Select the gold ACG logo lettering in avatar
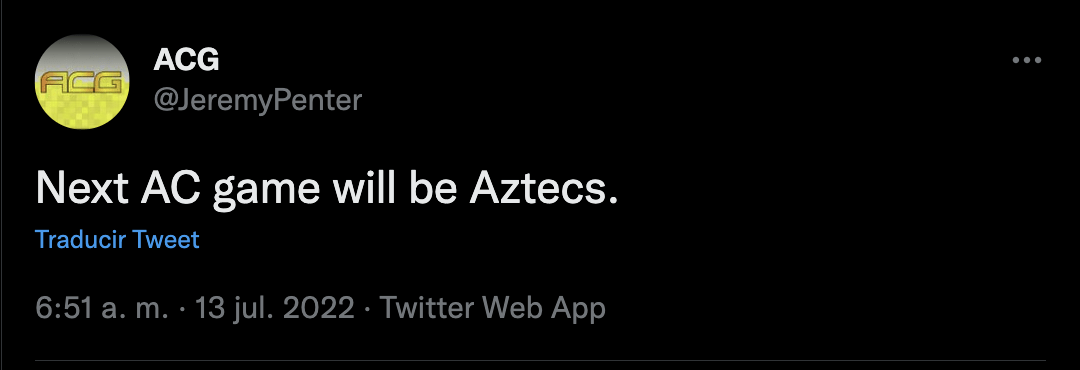This screenshot has height=370, width=1080. pyautogui.click(x=82, y=83)
